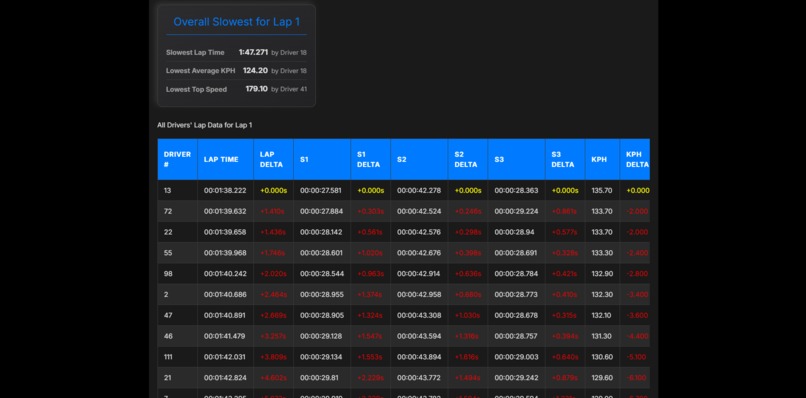Screen dimensions: 806x398
Task: Select the S3 column header
Action: point(516,159)
